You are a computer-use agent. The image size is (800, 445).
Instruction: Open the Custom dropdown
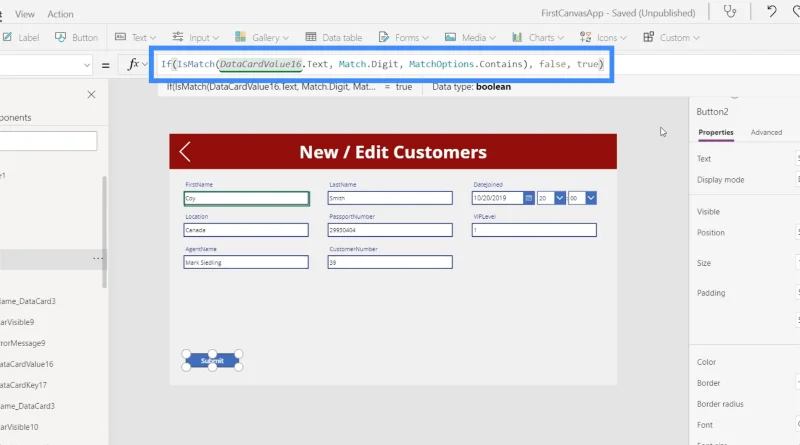pyautogui.click(x=671, y=37)
